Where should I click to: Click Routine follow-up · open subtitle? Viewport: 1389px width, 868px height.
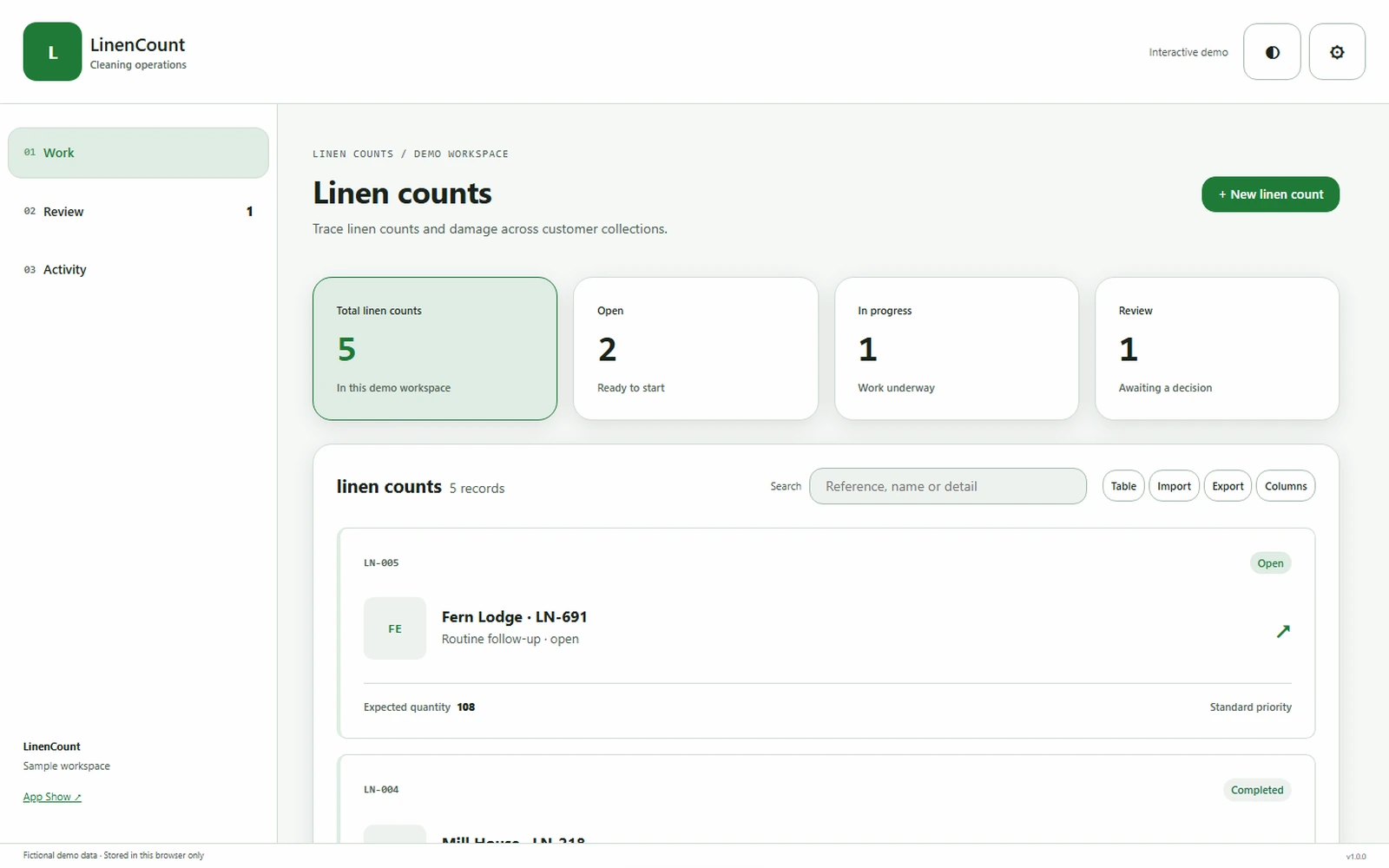[x=510, y=639]
